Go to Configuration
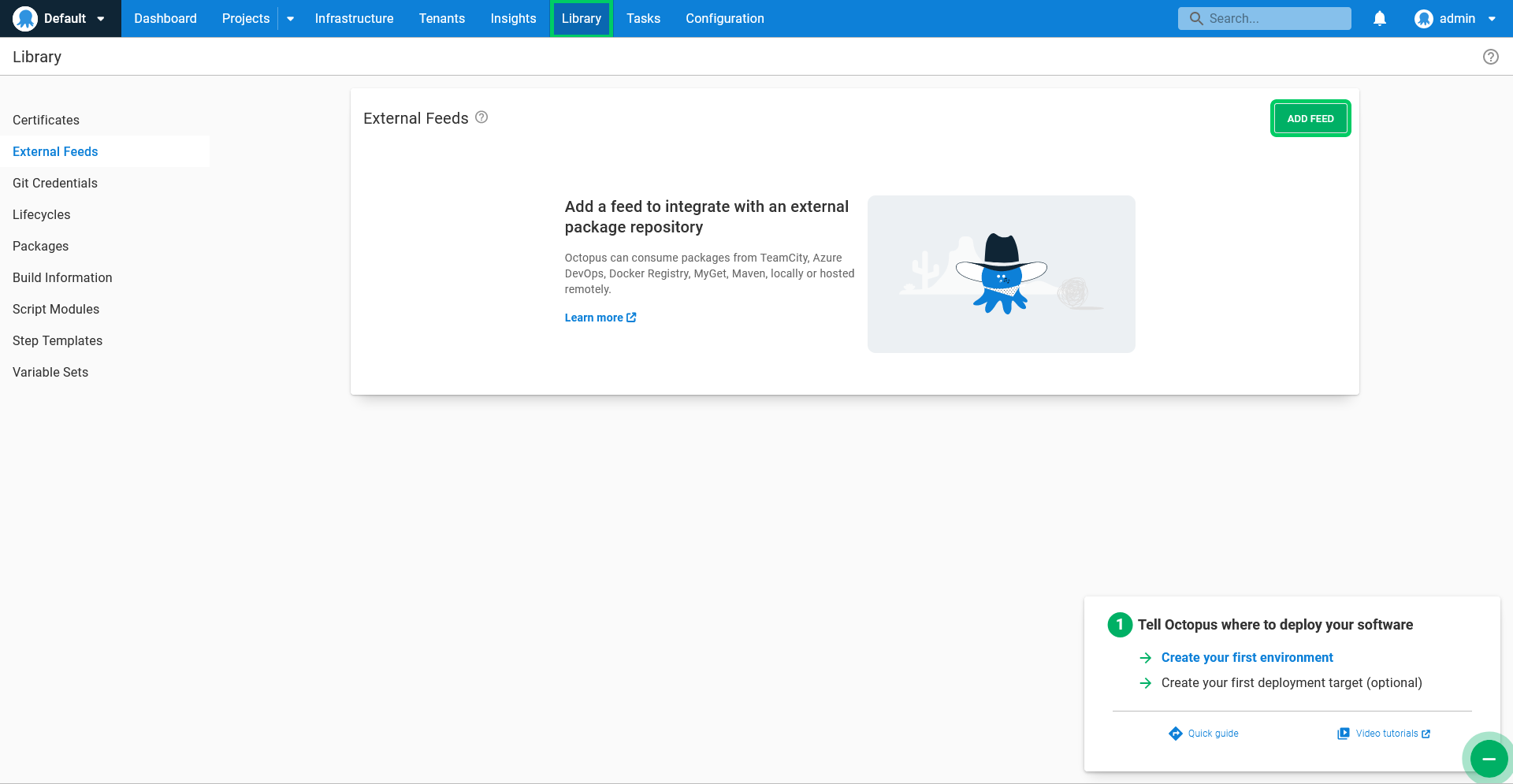1513x784 pixels. point(725,18)
